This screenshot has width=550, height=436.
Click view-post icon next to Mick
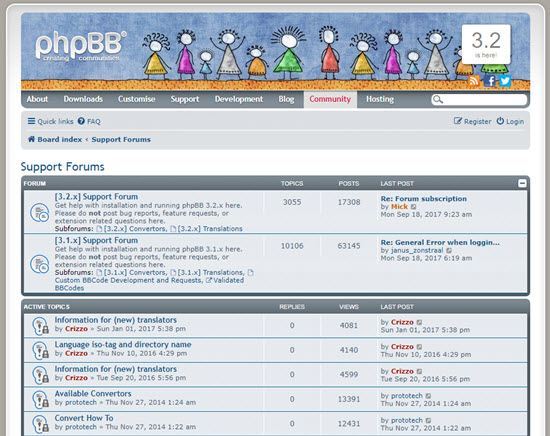[414, 207]
